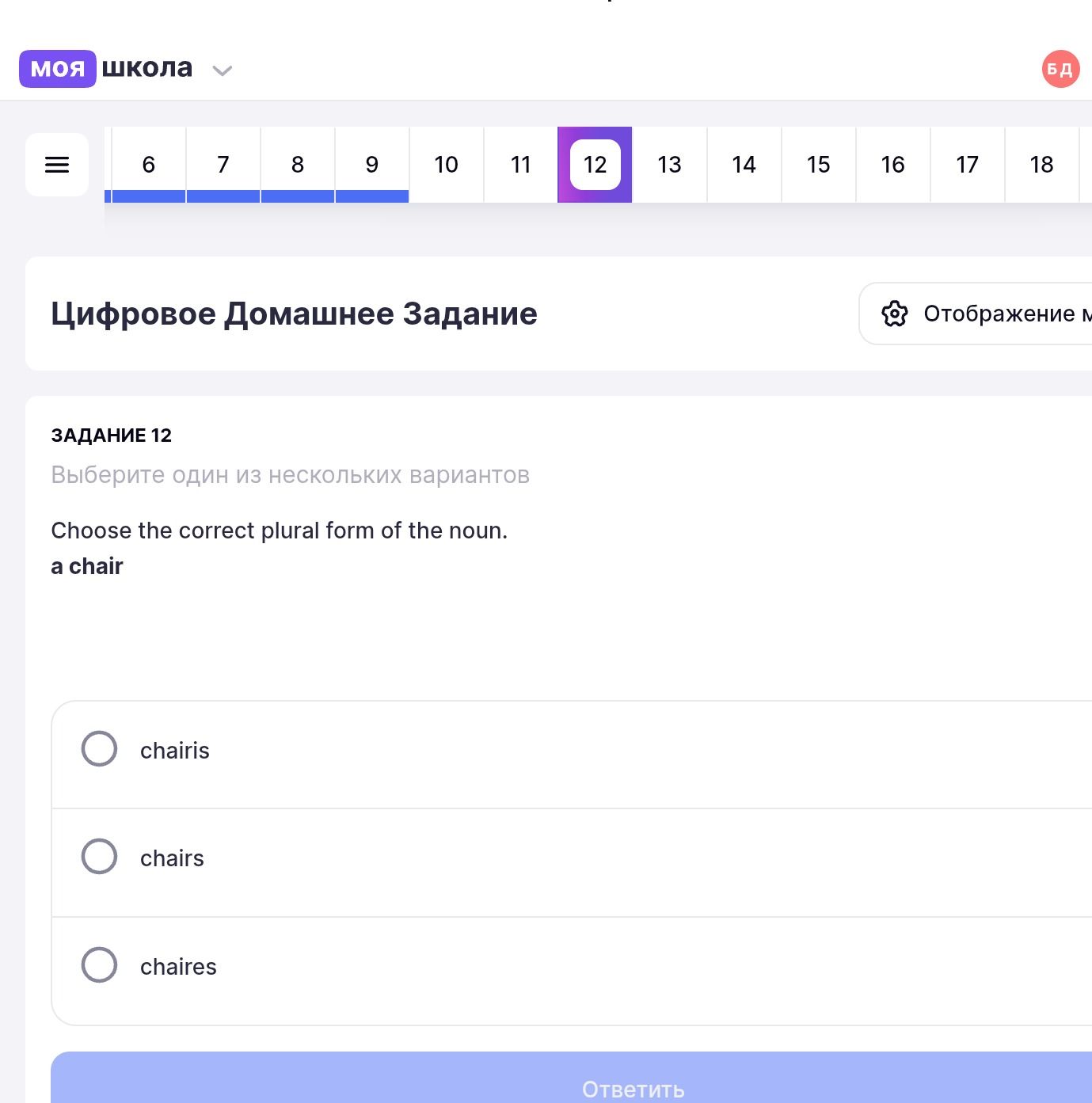Viewport: 1092px width, 1103px height.
Task: Click the 'ЗАДАНИЕ 12' label
Action: (x=112, y=435)
